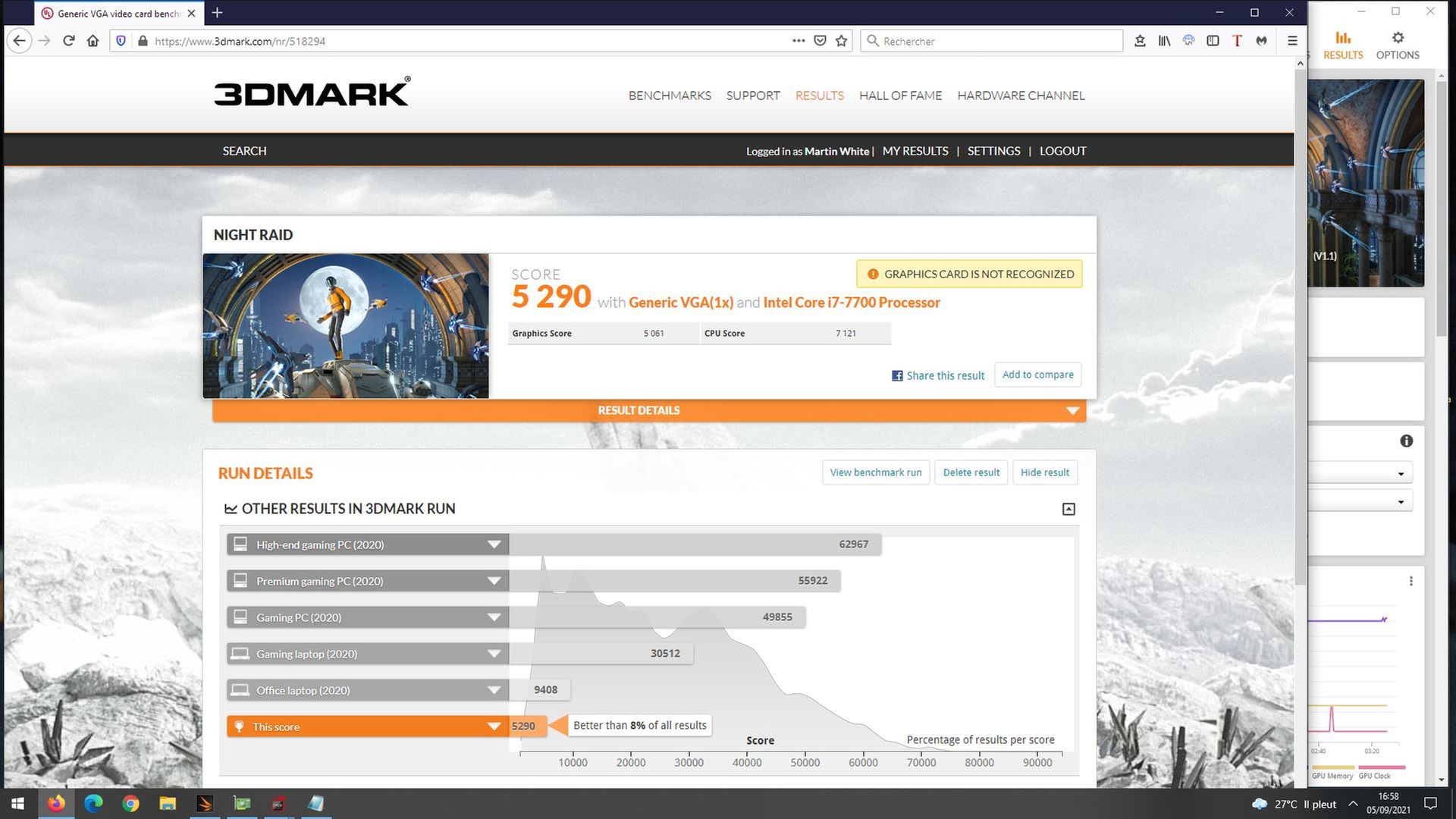Viewport: 1456px width, 819px height.
Task: Open HARDWARE CHANNEL page
Action: pos(1021,96)
